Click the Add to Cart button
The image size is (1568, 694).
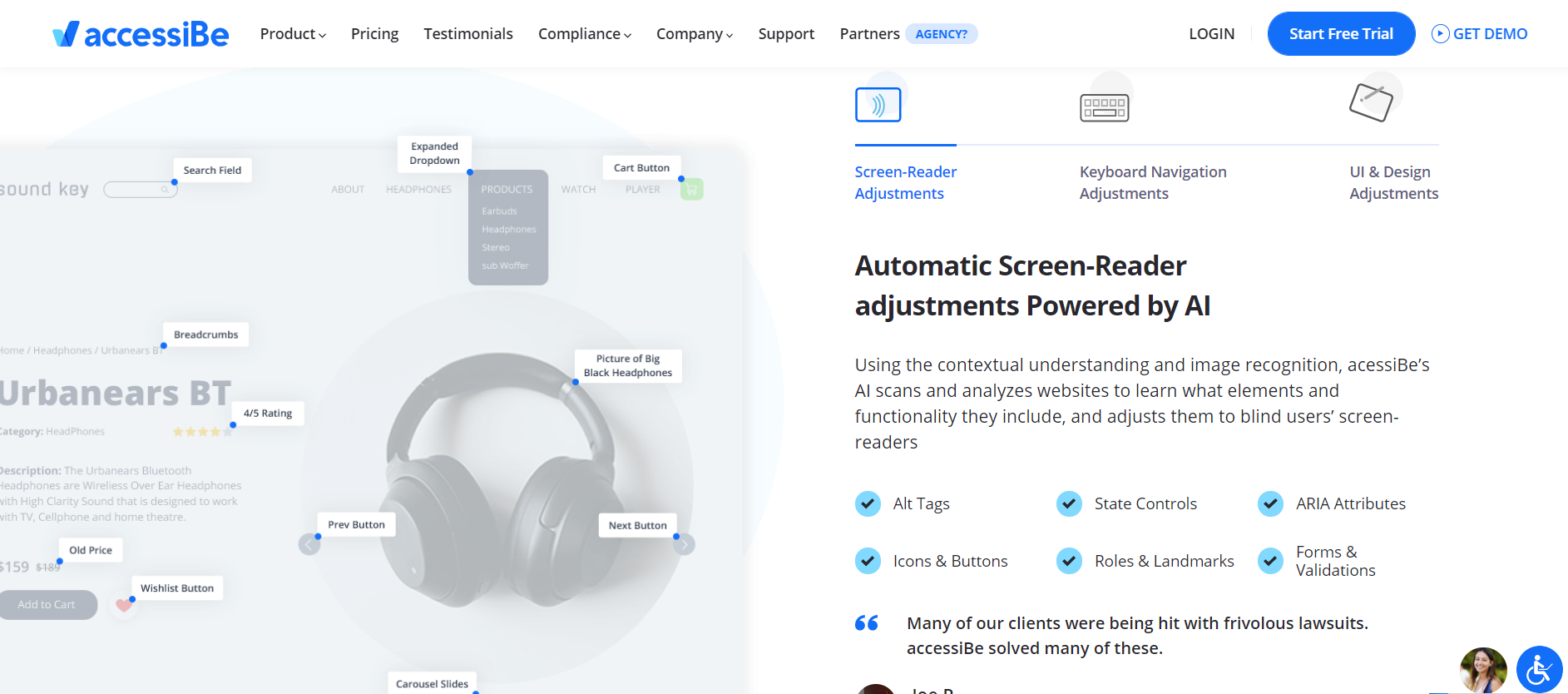(x=47, y=605)
